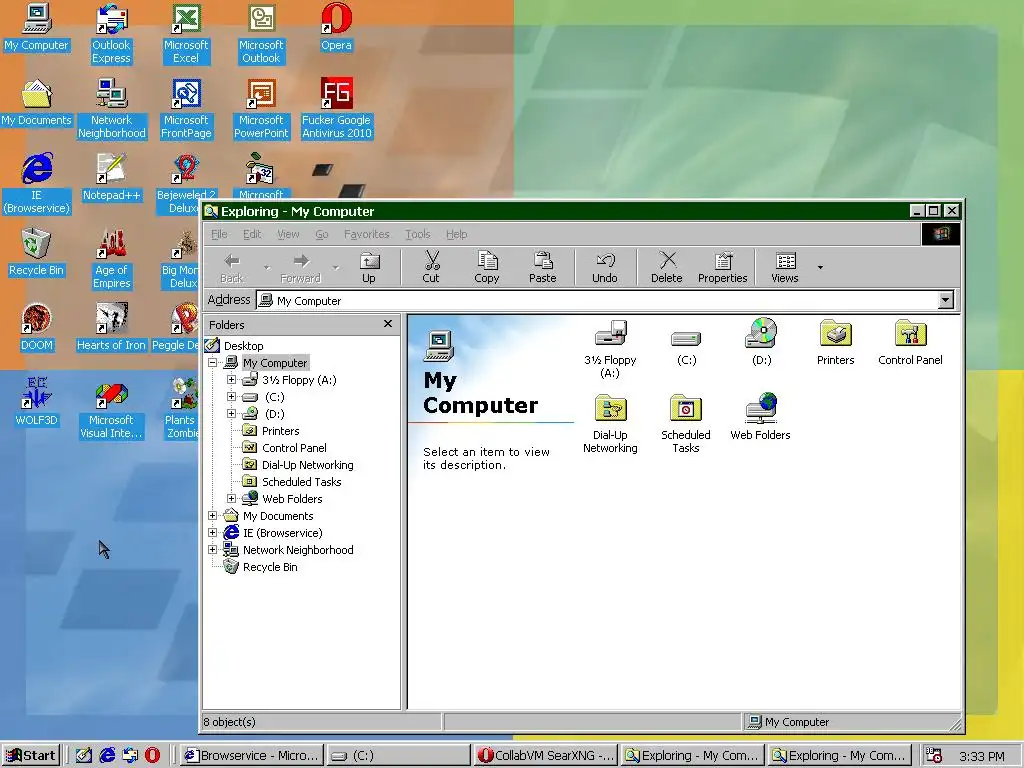
Task: Click the Cut scissors icon
Action: [x=432, y=261]
